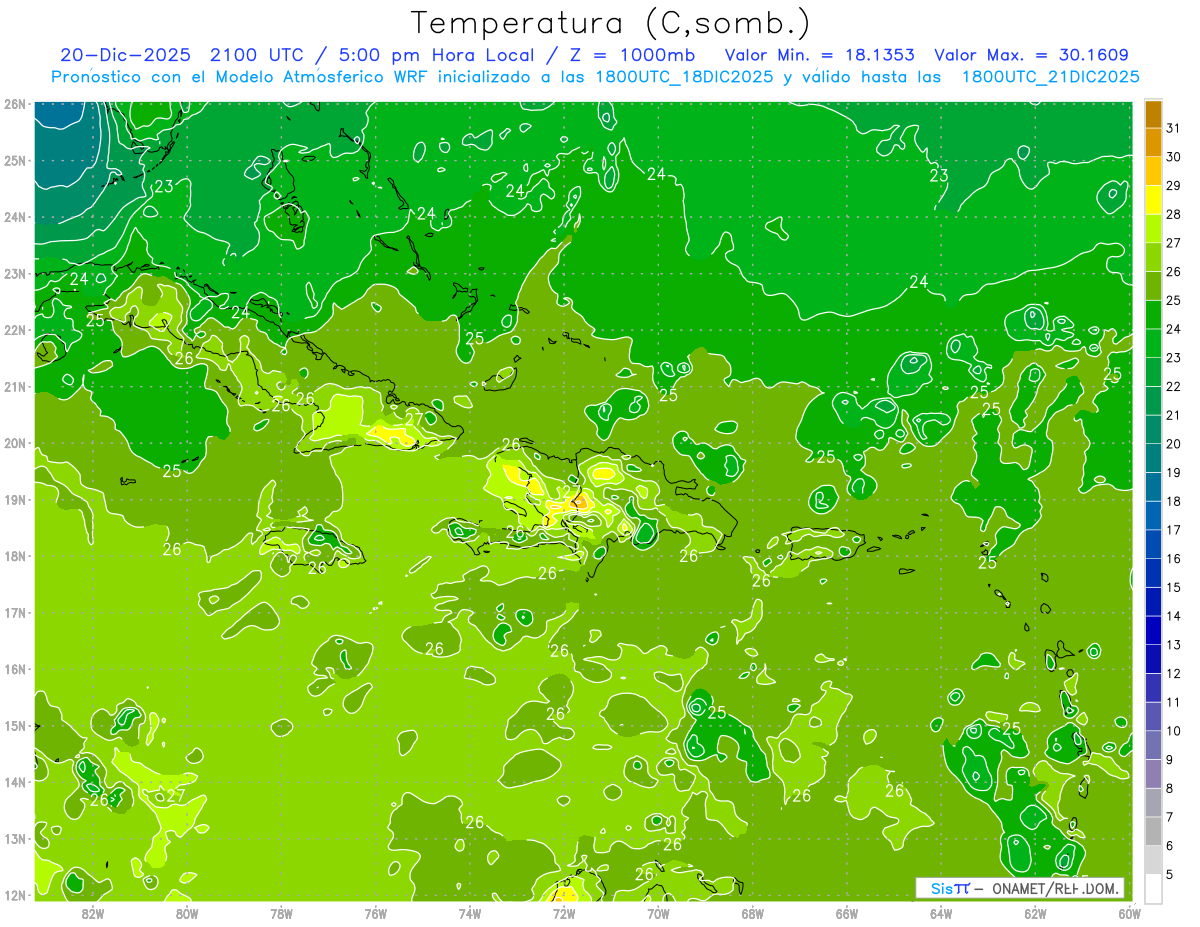Click the 78W longitude axis label
1200x927 pixels.
pyautogui.click(x=281, y=912)
